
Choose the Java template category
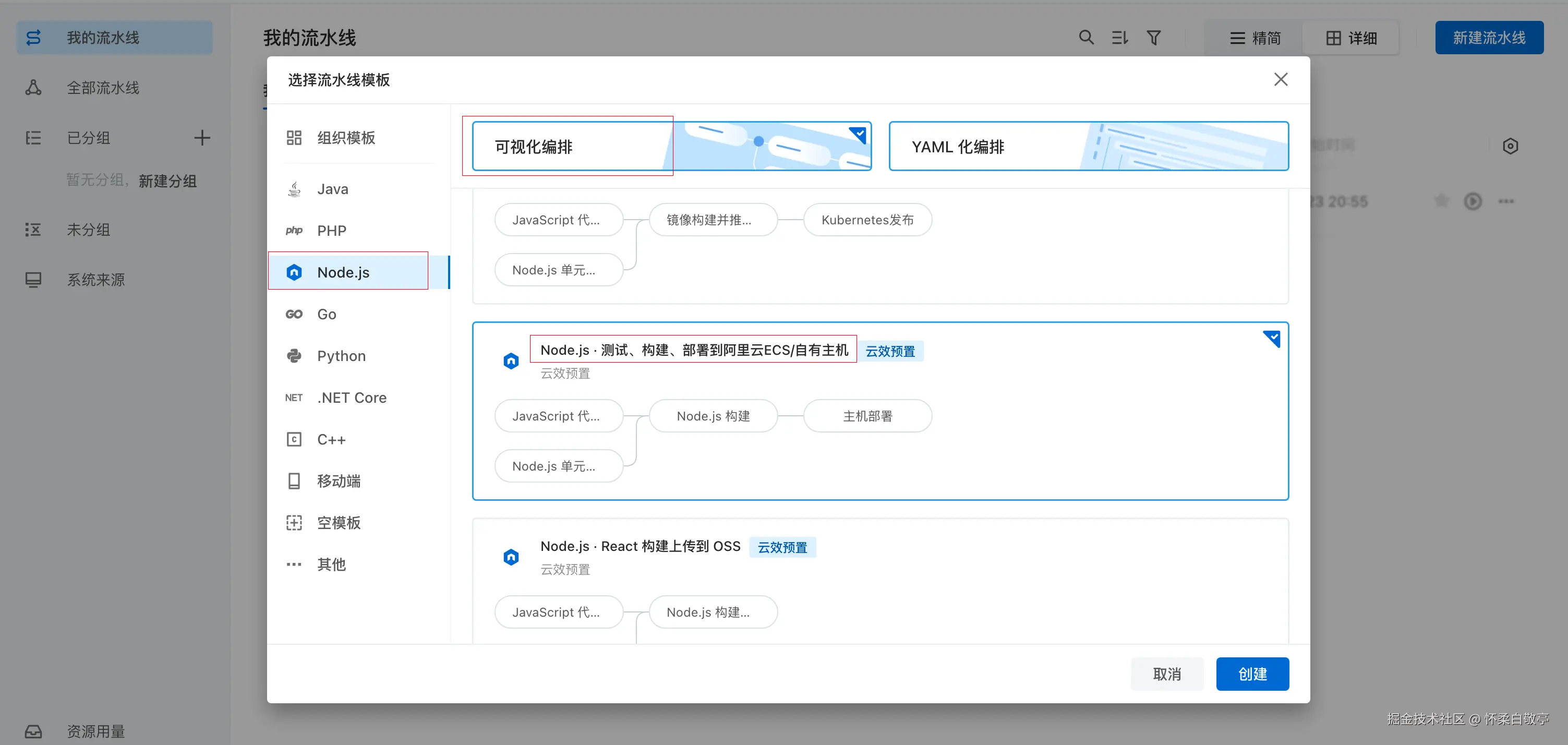pos(359,189)
